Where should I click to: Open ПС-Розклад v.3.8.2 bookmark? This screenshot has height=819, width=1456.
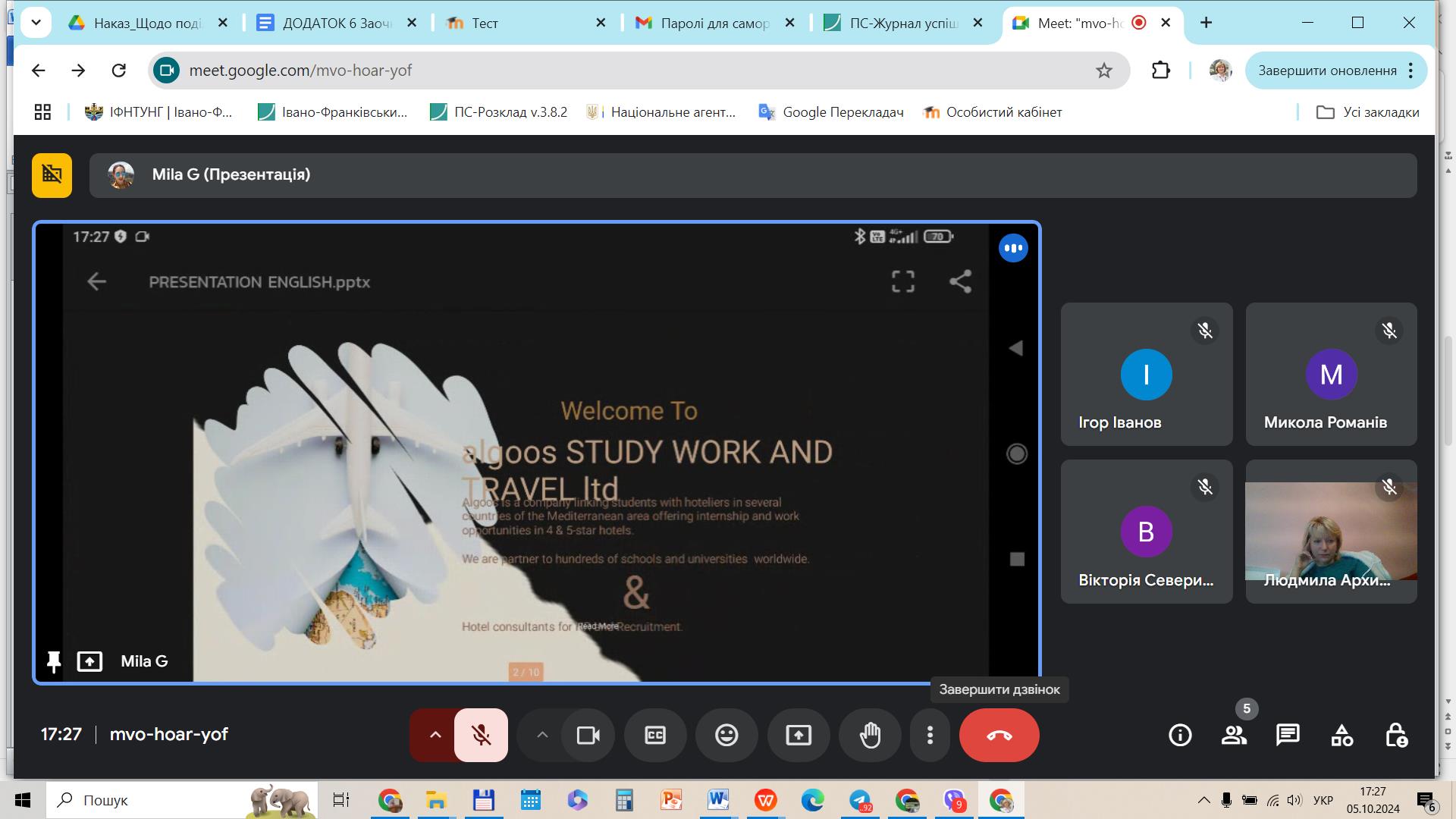(x=499, y=112)
